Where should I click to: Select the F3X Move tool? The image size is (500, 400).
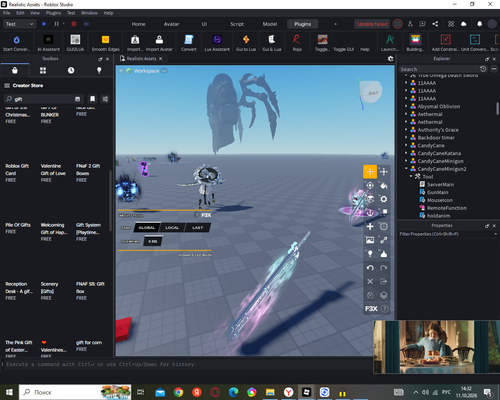coord(370,172)
